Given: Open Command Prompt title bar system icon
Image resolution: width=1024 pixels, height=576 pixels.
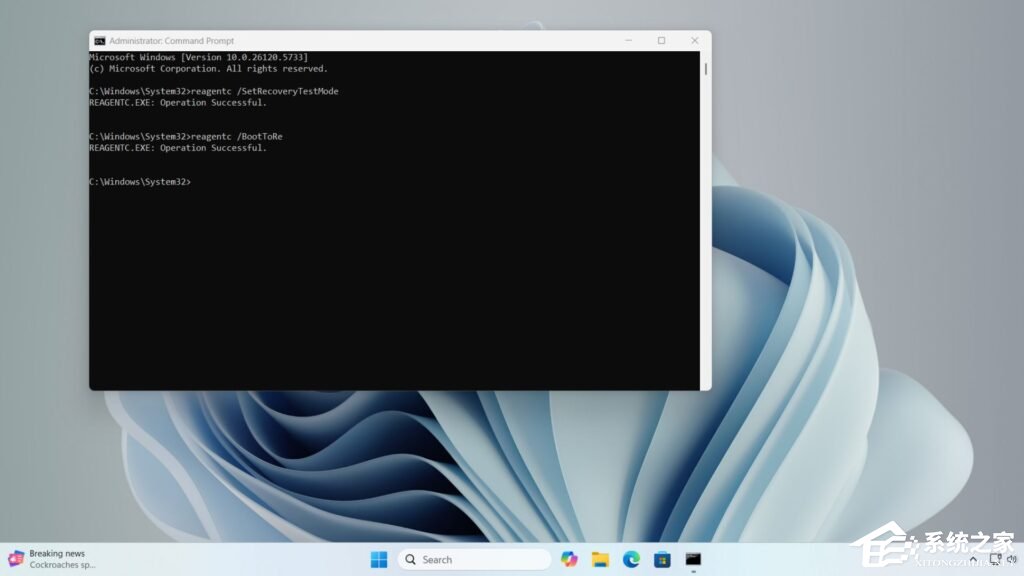Looking at the screenshot, I should [99, 41].
